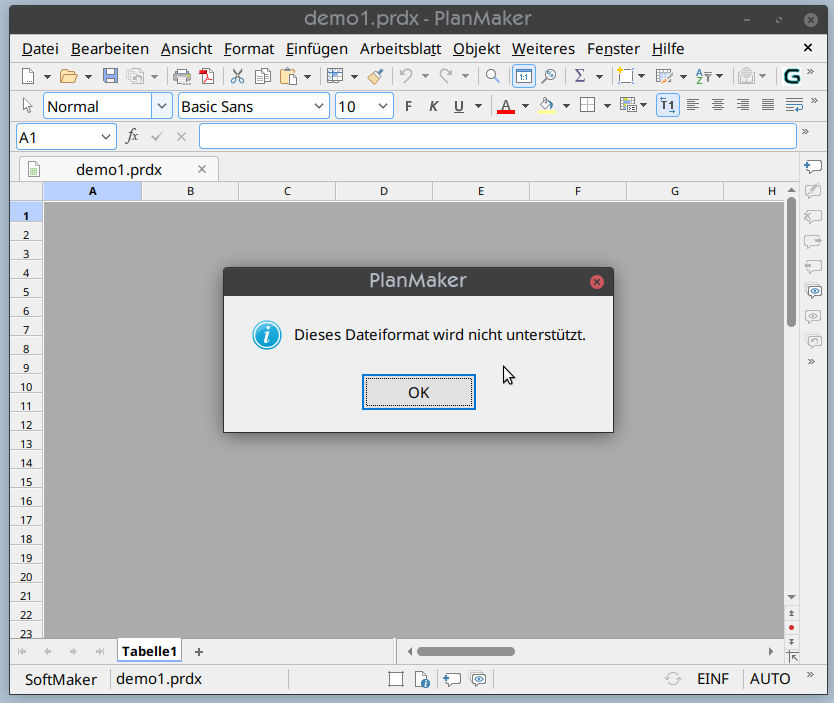The height and width of the screenshot is (703, 834).
Task: Open the Weiteres menu
Action: point(543,49)
